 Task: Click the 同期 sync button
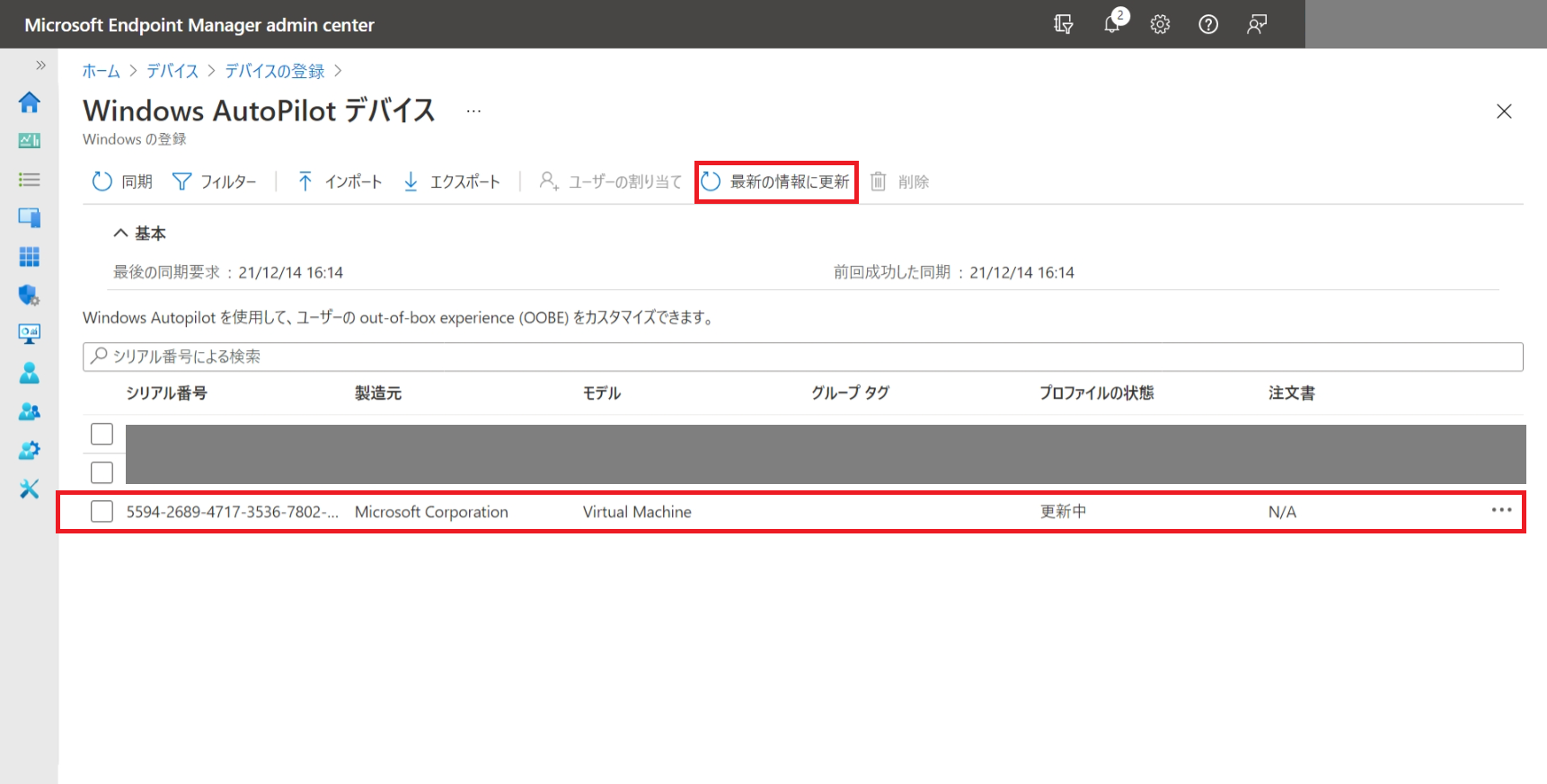(x=122, y=181)
